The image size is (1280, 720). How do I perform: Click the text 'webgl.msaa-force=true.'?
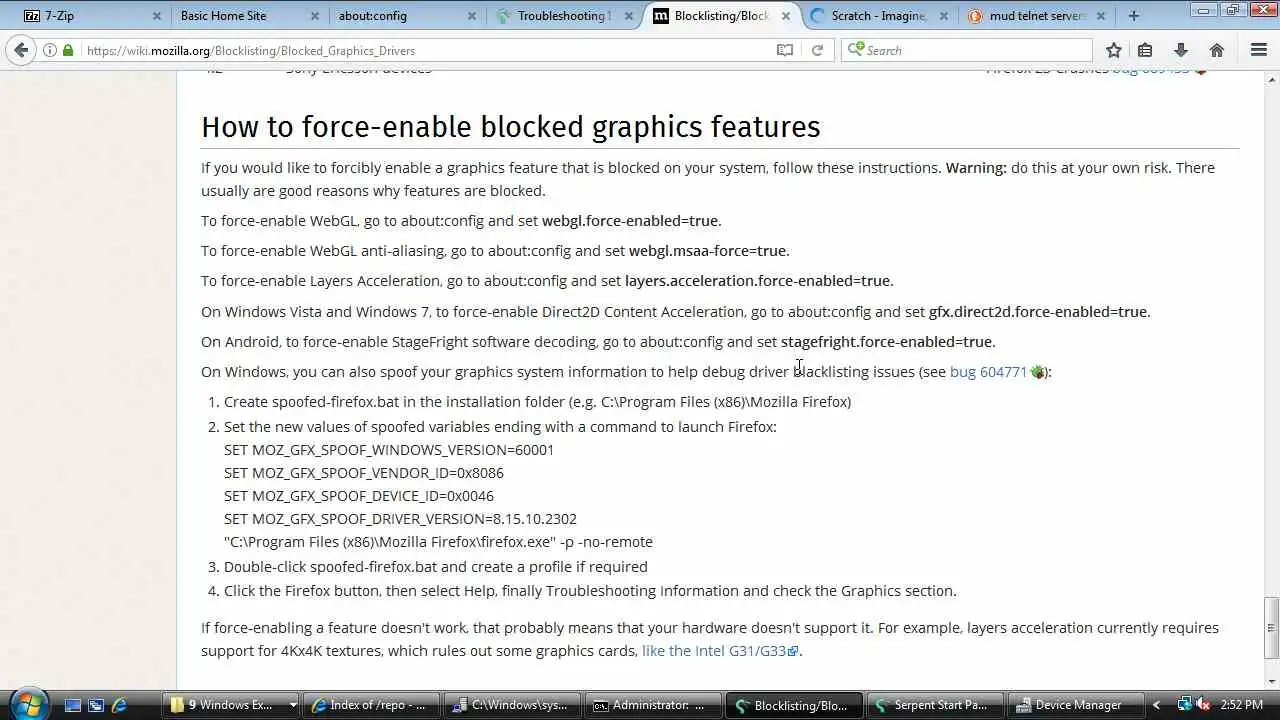tap(709, 251)
